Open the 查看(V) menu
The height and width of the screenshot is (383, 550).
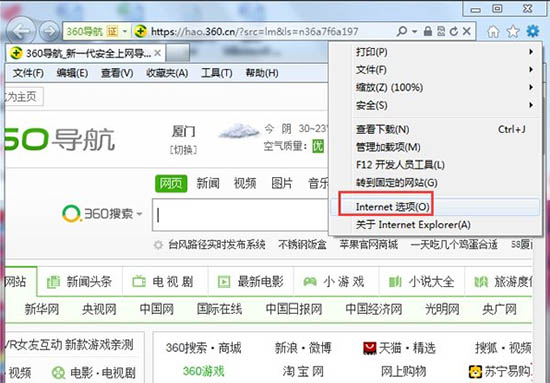click(117, 73)
